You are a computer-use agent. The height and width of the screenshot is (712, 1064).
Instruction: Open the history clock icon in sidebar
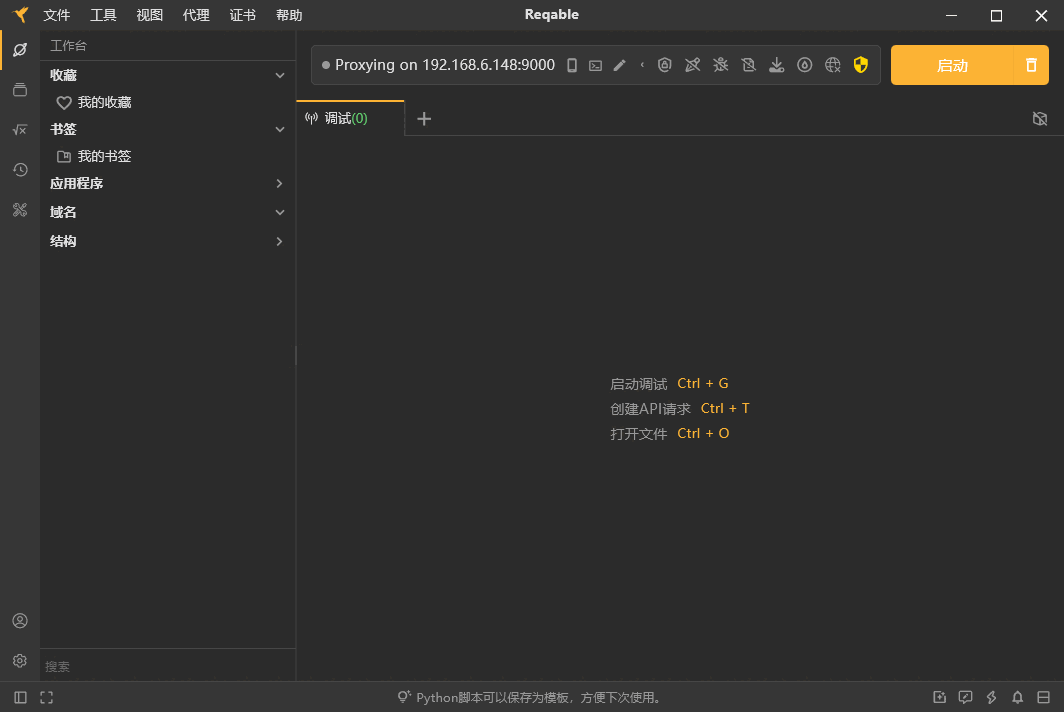[20, 170]
